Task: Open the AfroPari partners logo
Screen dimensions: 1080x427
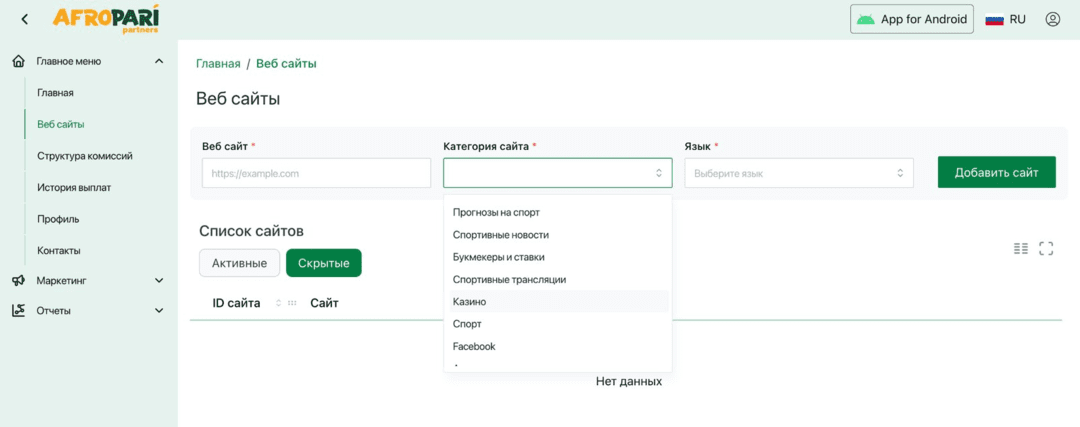Action: (x=105, y=19)
